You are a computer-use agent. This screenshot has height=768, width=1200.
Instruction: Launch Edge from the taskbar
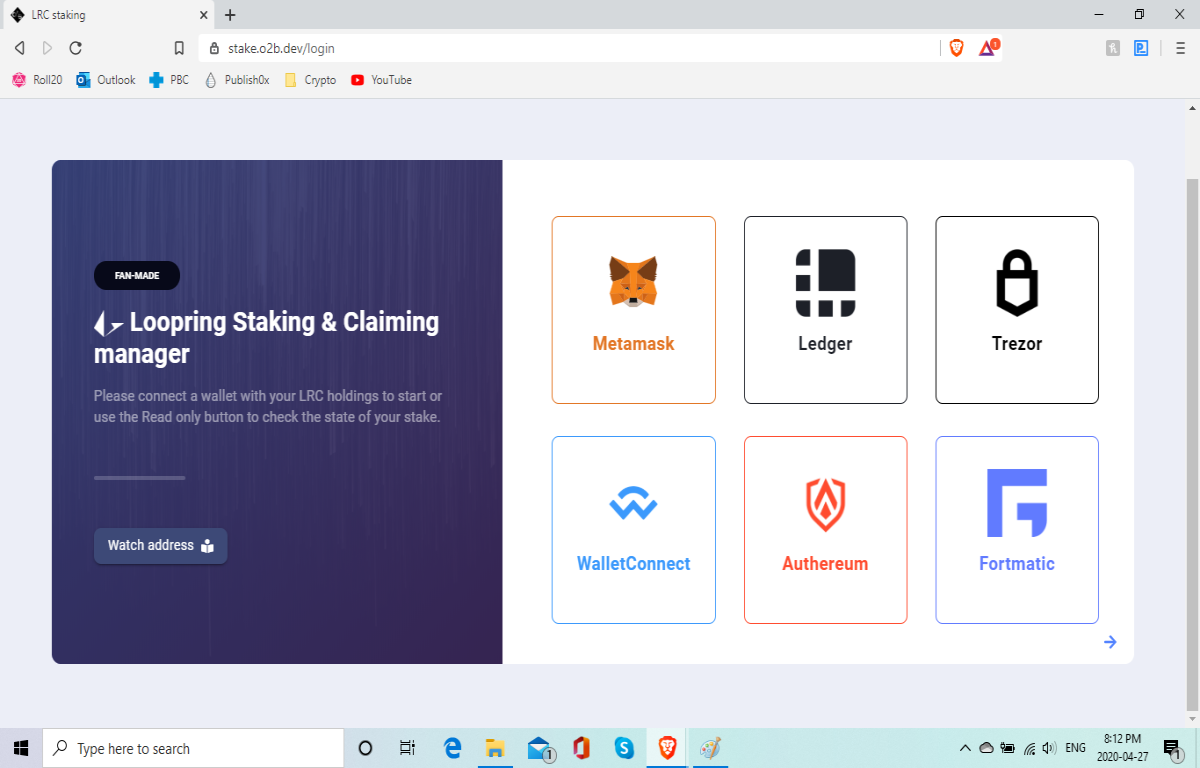click(x=452, y=748)
